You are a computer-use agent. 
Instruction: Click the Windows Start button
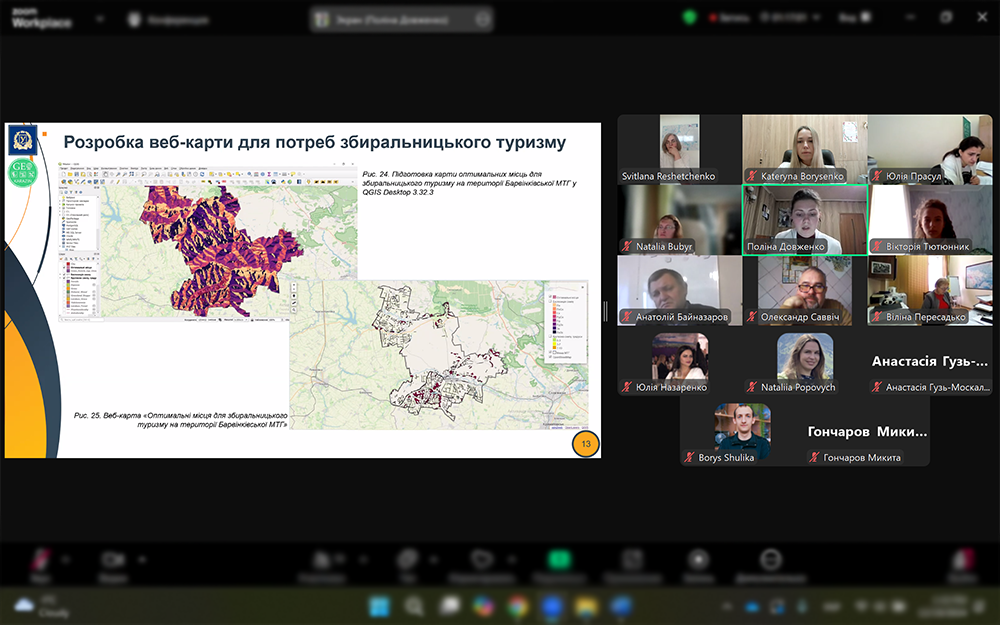379,606
